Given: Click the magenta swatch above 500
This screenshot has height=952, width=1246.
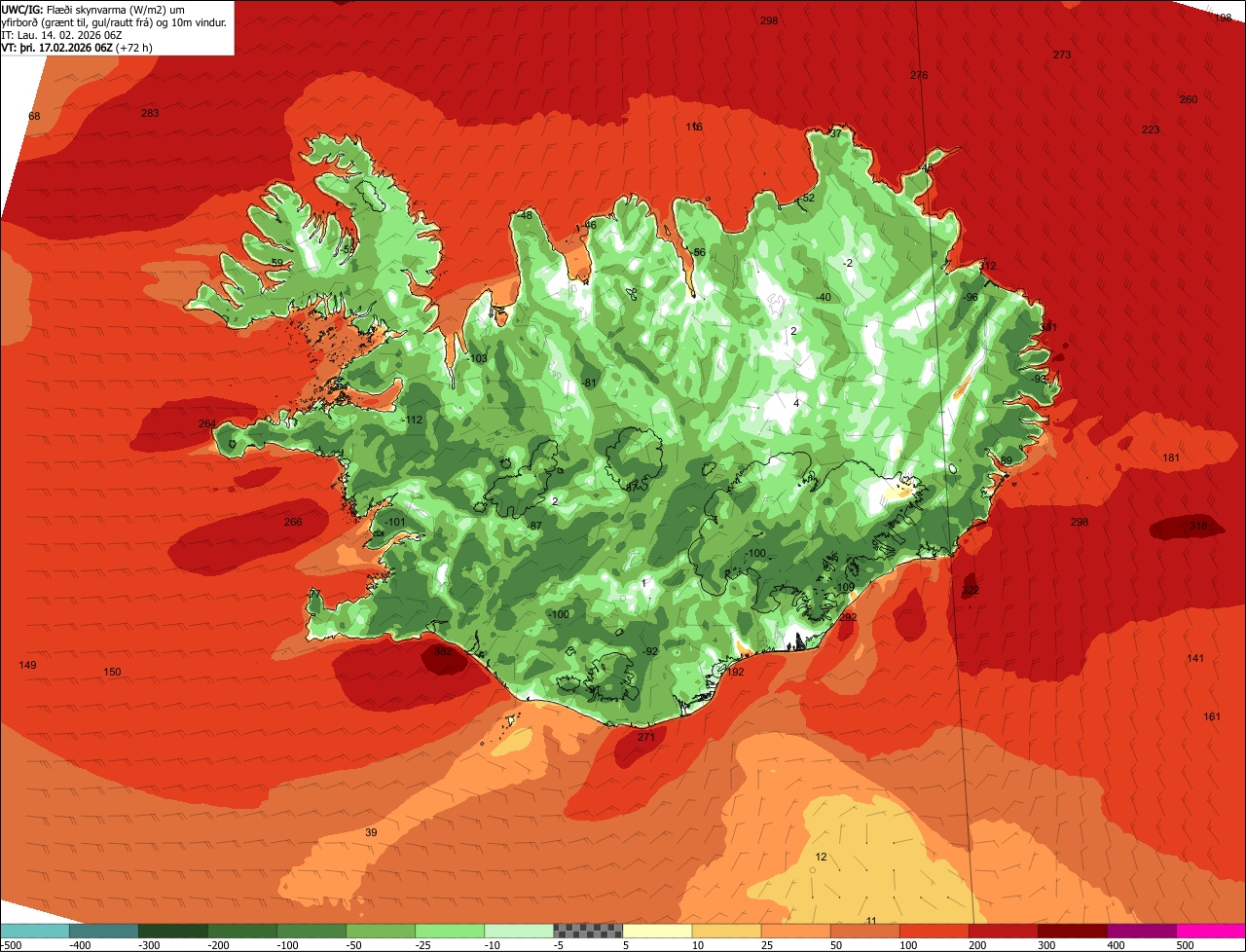Looking at the screenshot, I should click(1210, 931).
